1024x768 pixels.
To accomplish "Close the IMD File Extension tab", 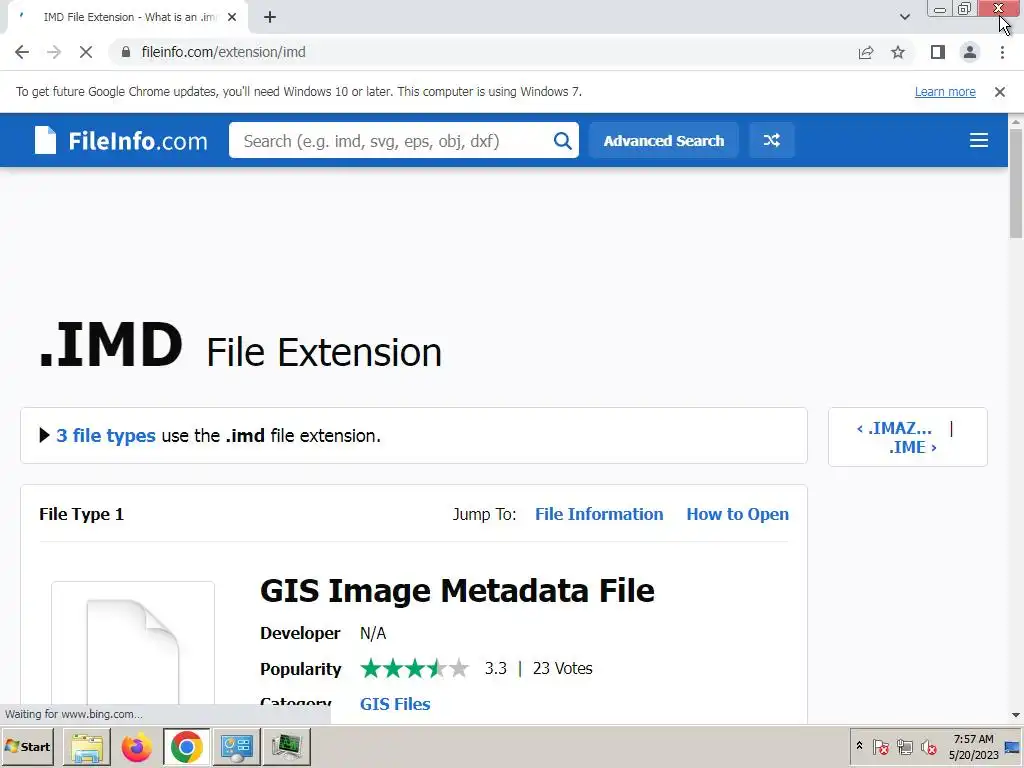I will pos(232,17).
